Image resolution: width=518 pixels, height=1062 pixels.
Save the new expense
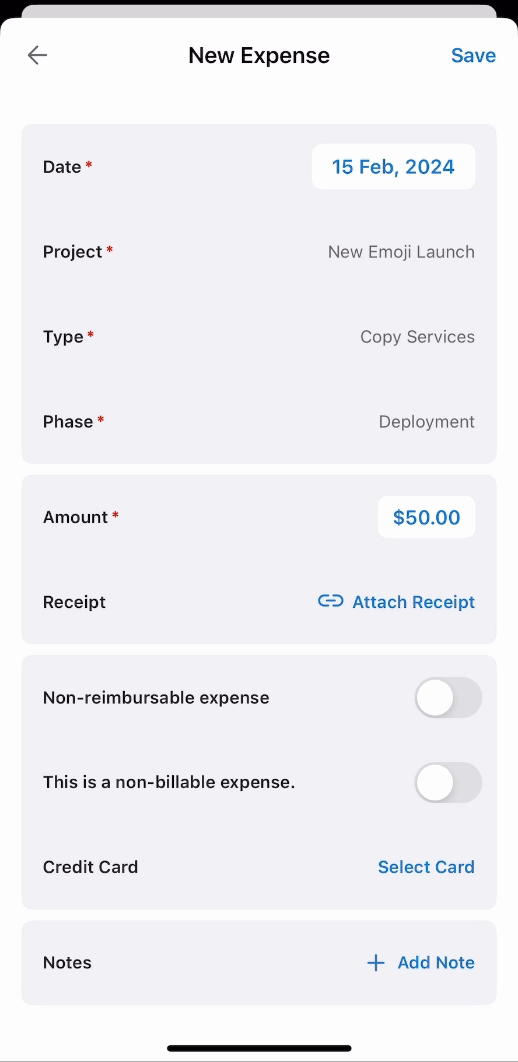click(x=473, y=56)
